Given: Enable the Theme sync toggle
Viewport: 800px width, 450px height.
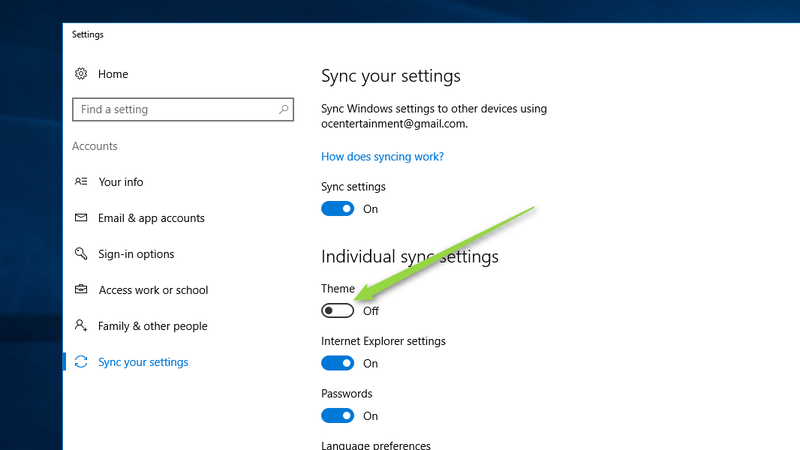Looking at the screenshot, I should (x=337, y=311).
